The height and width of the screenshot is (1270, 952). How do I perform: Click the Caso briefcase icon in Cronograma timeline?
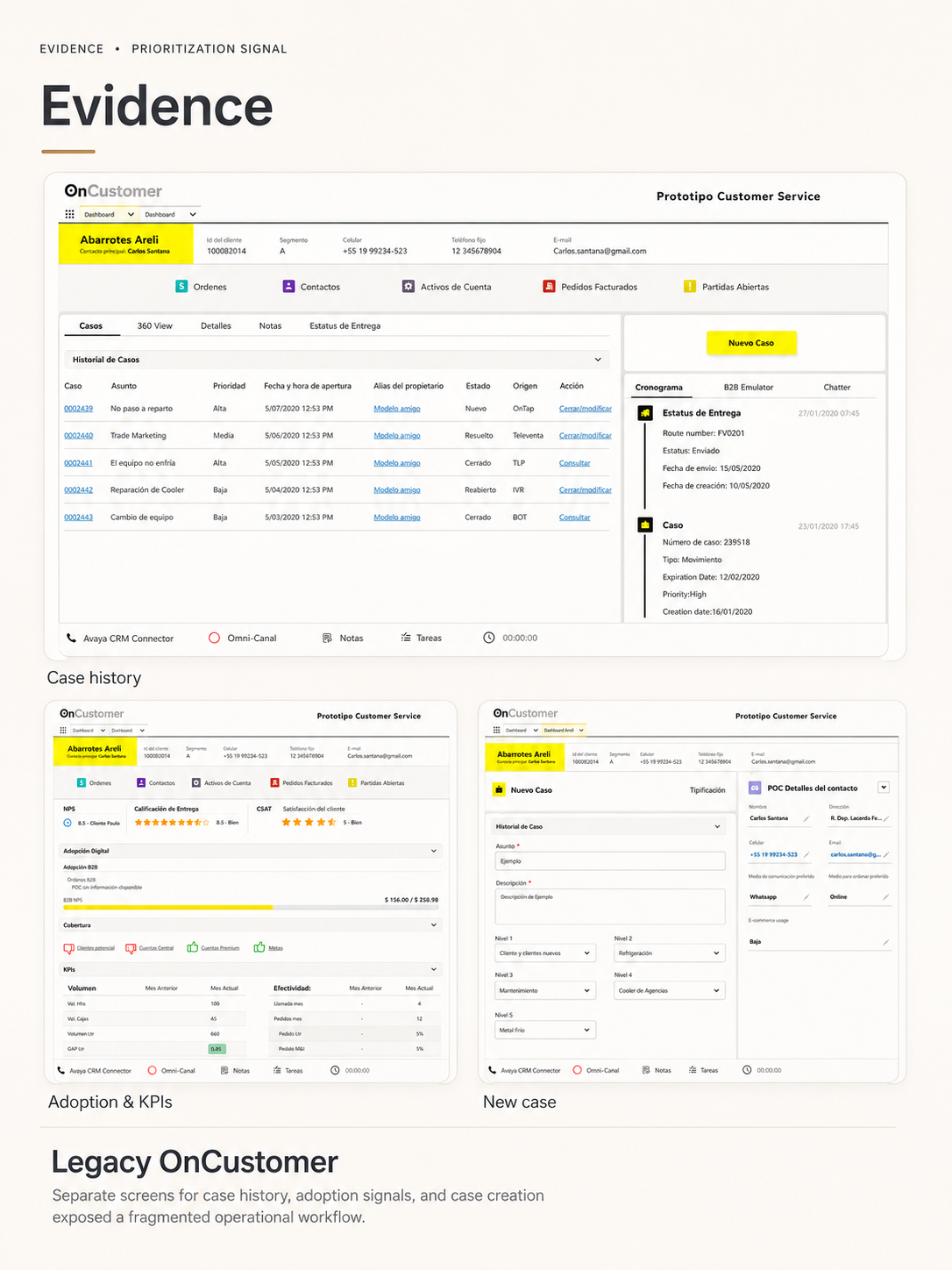(645, 524)
